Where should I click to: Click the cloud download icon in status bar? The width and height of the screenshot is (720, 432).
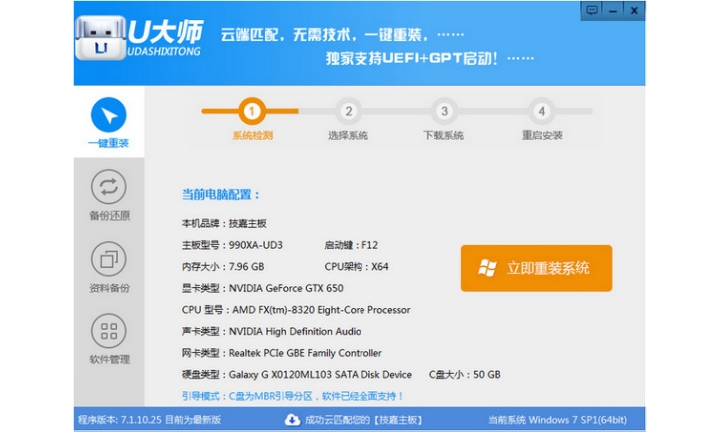pos(292,420)
